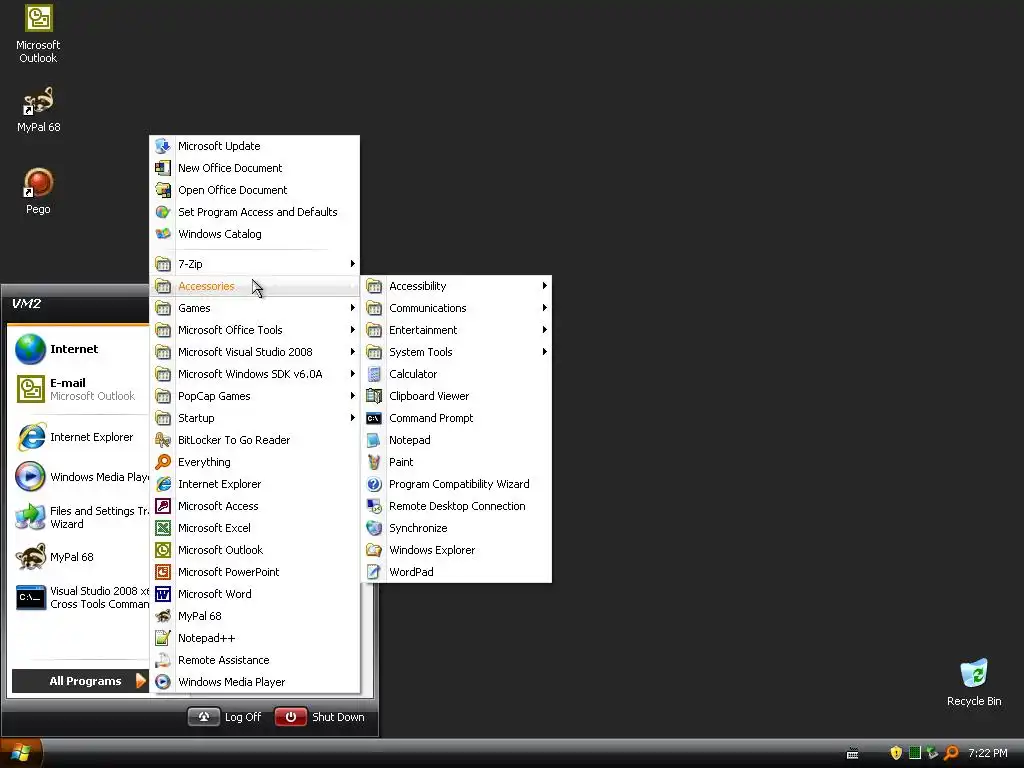Screen dimensions: 1024x768
Task: Select MyPal 68 in All Programs list
Action: (255, 616)
